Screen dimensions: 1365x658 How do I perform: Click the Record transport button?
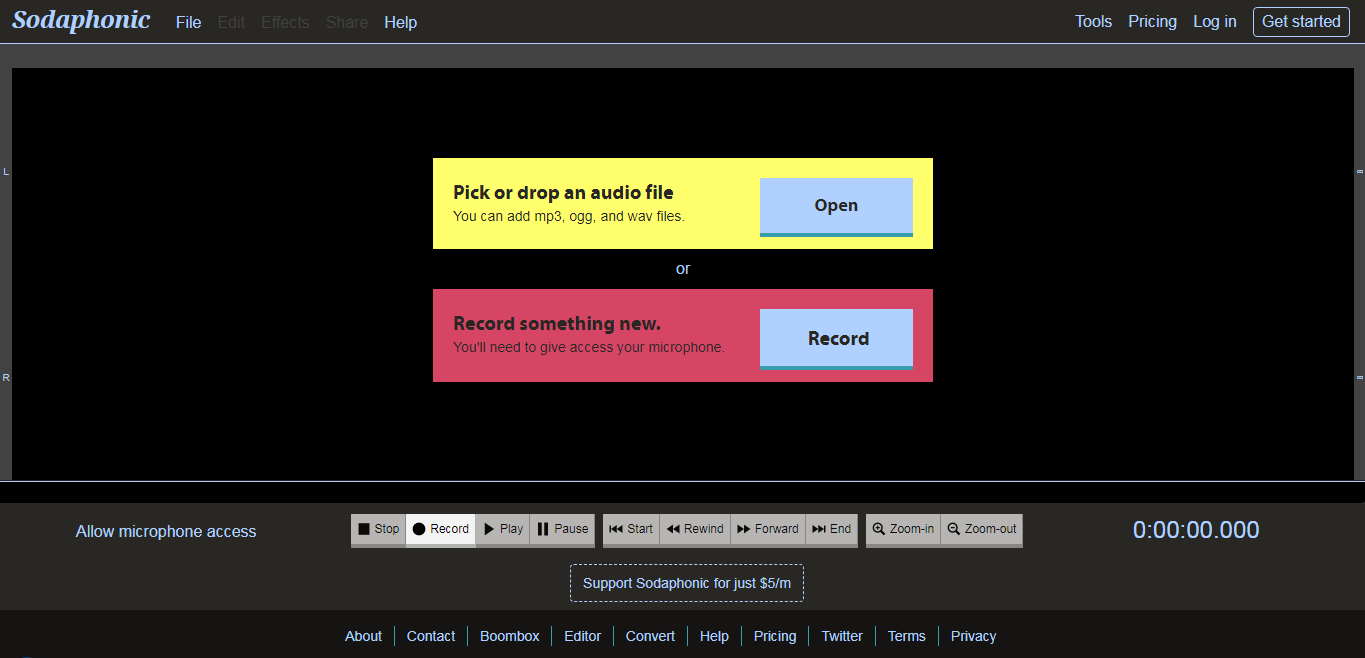pos(441,530)
